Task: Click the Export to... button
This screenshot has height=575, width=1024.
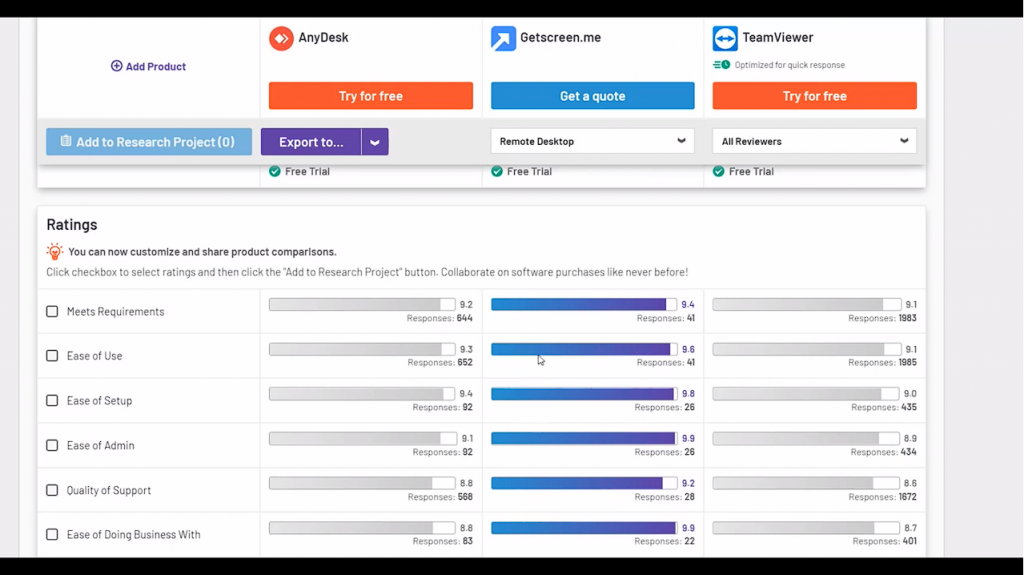Action: (x=311, y=142)
